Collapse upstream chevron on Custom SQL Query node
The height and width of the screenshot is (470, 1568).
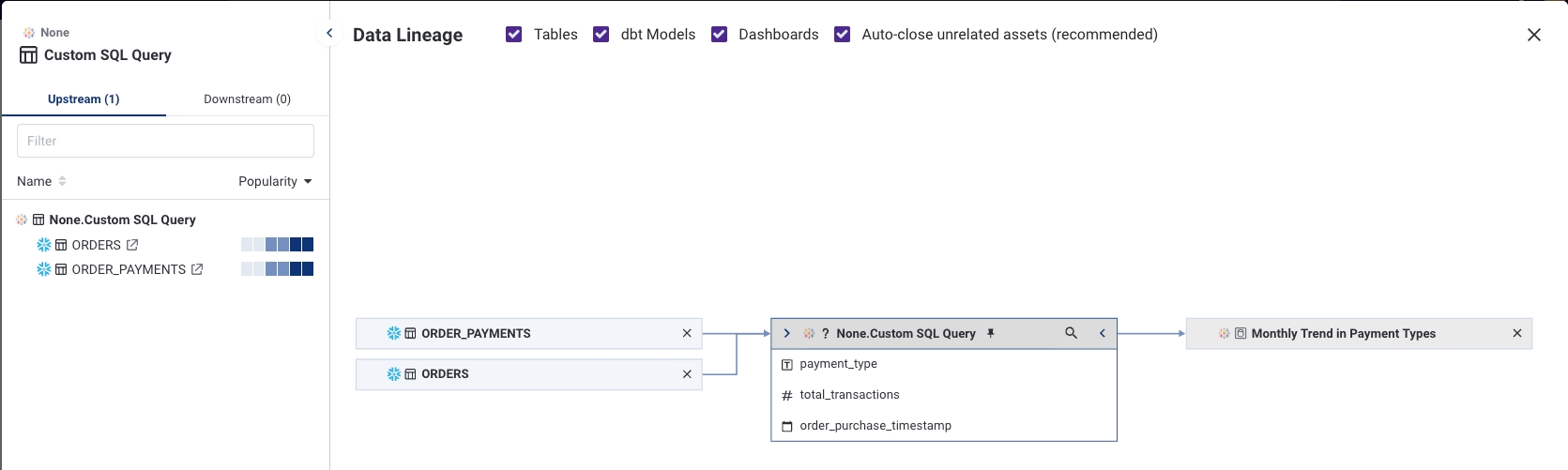(x=786, y=333)
